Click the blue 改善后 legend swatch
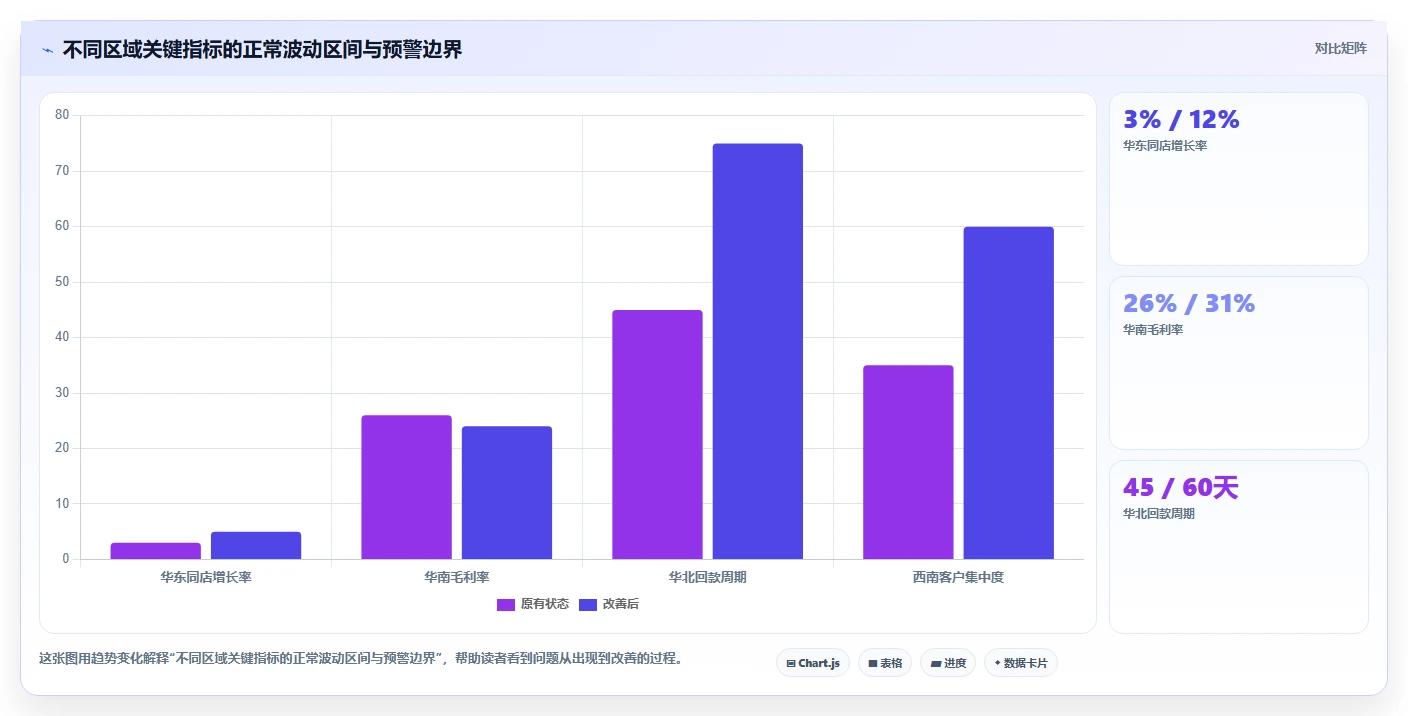The width and height of the screenshot is (1408, 716). (588, 604)
